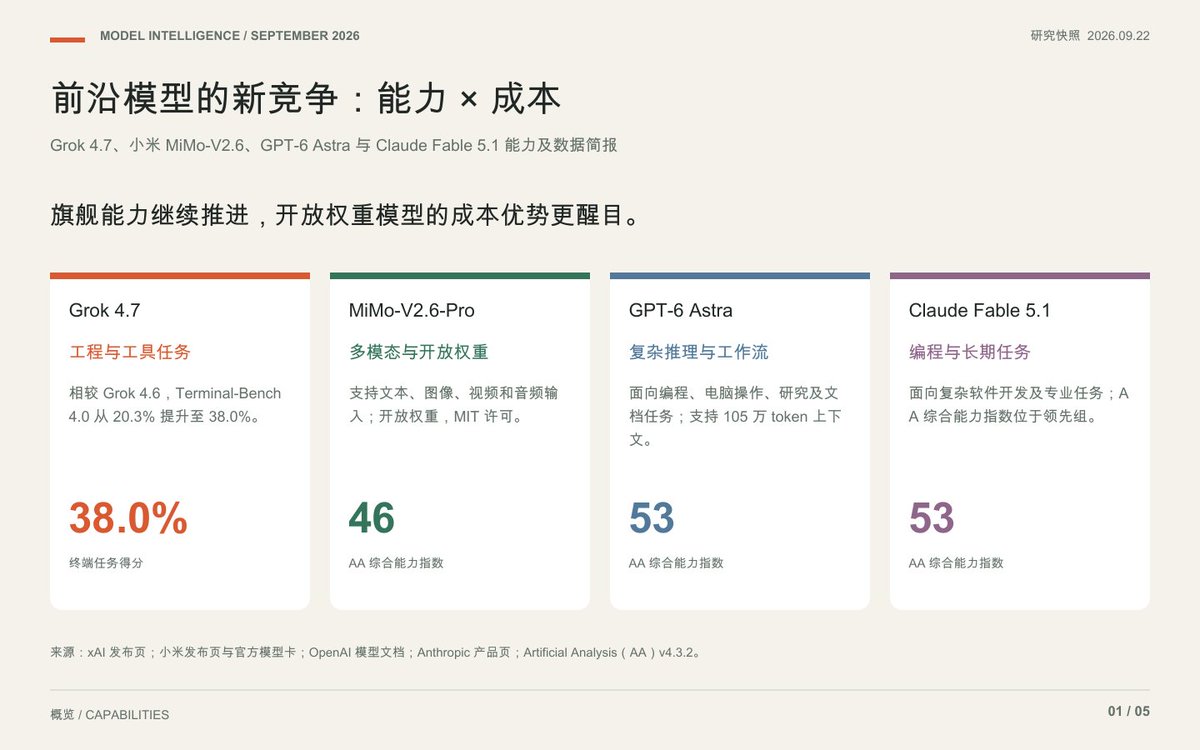The image size is (1200, 750).
Task: Click the "研究快照 2026.09.22" date label
Action: click(x=1090, y=36)
